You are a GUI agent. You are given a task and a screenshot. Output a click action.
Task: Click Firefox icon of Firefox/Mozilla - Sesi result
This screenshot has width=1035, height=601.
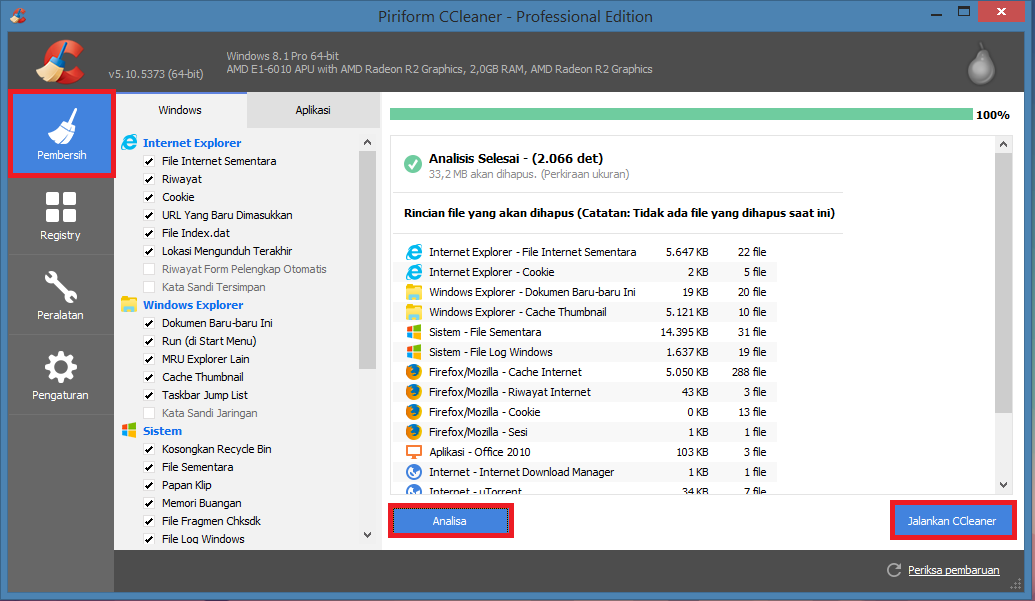[414, 431]
